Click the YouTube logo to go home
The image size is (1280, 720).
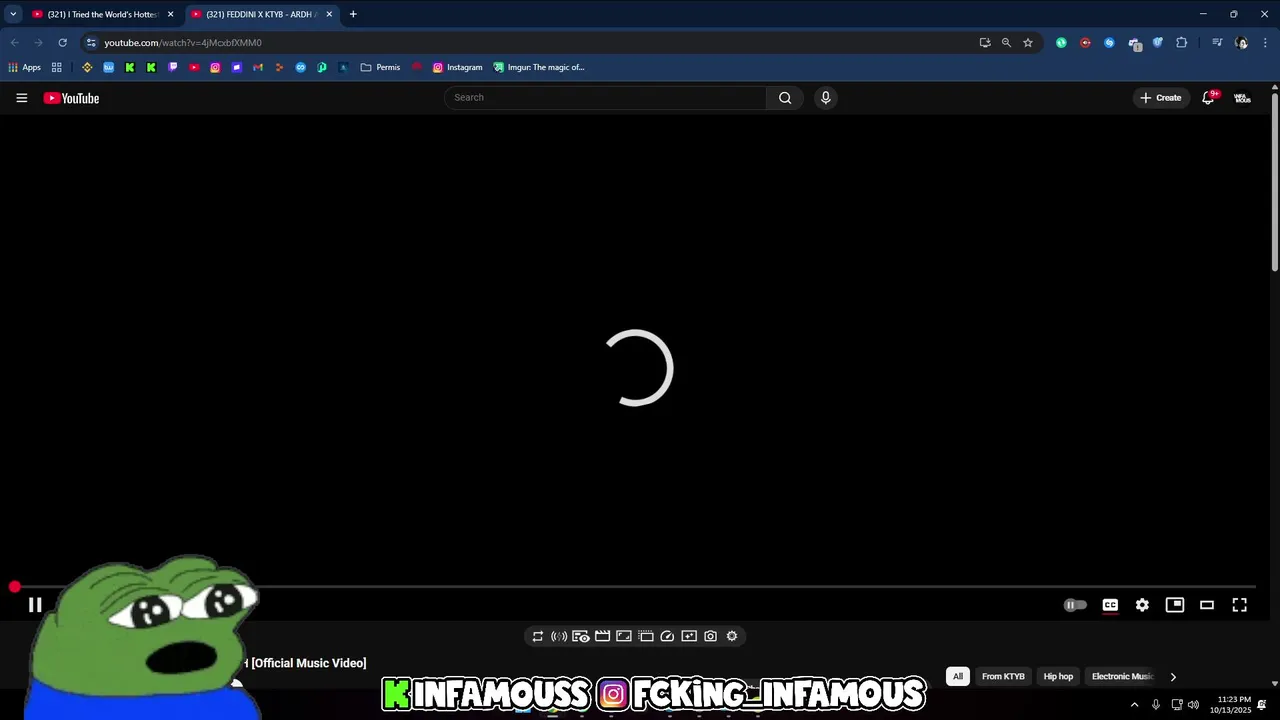click(x=71, y=98)
